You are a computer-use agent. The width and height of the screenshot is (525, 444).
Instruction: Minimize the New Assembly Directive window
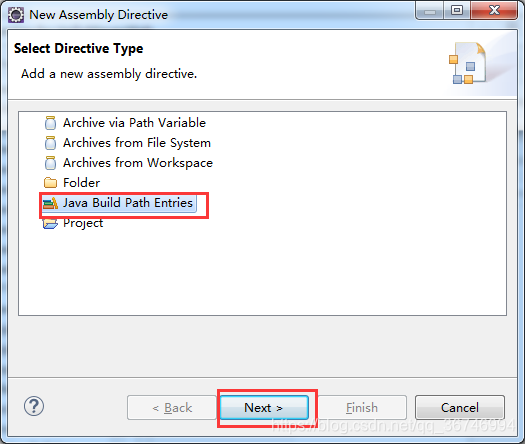430,10
